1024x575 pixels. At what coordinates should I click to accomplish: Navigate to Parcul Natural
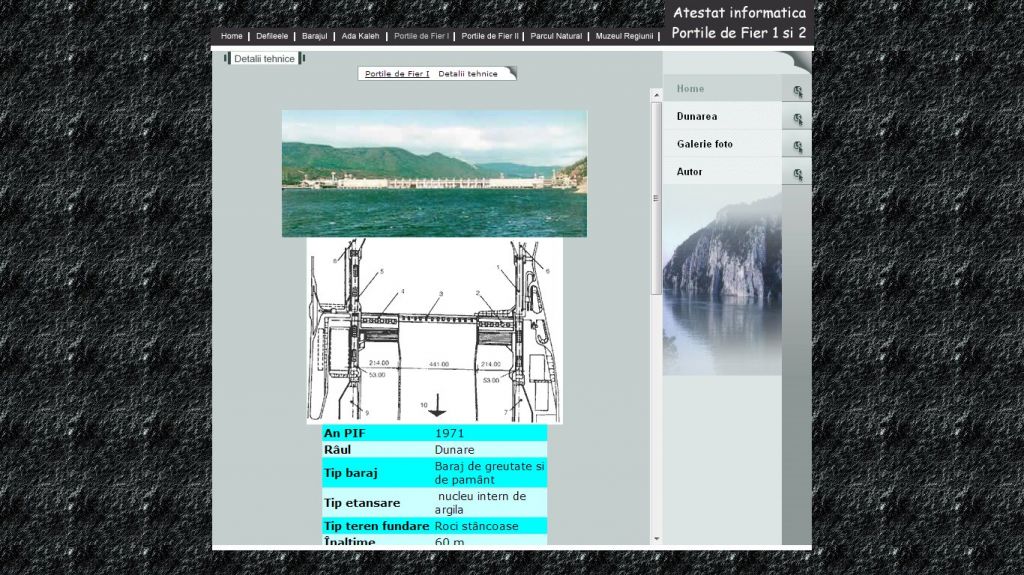click(556, 36)
